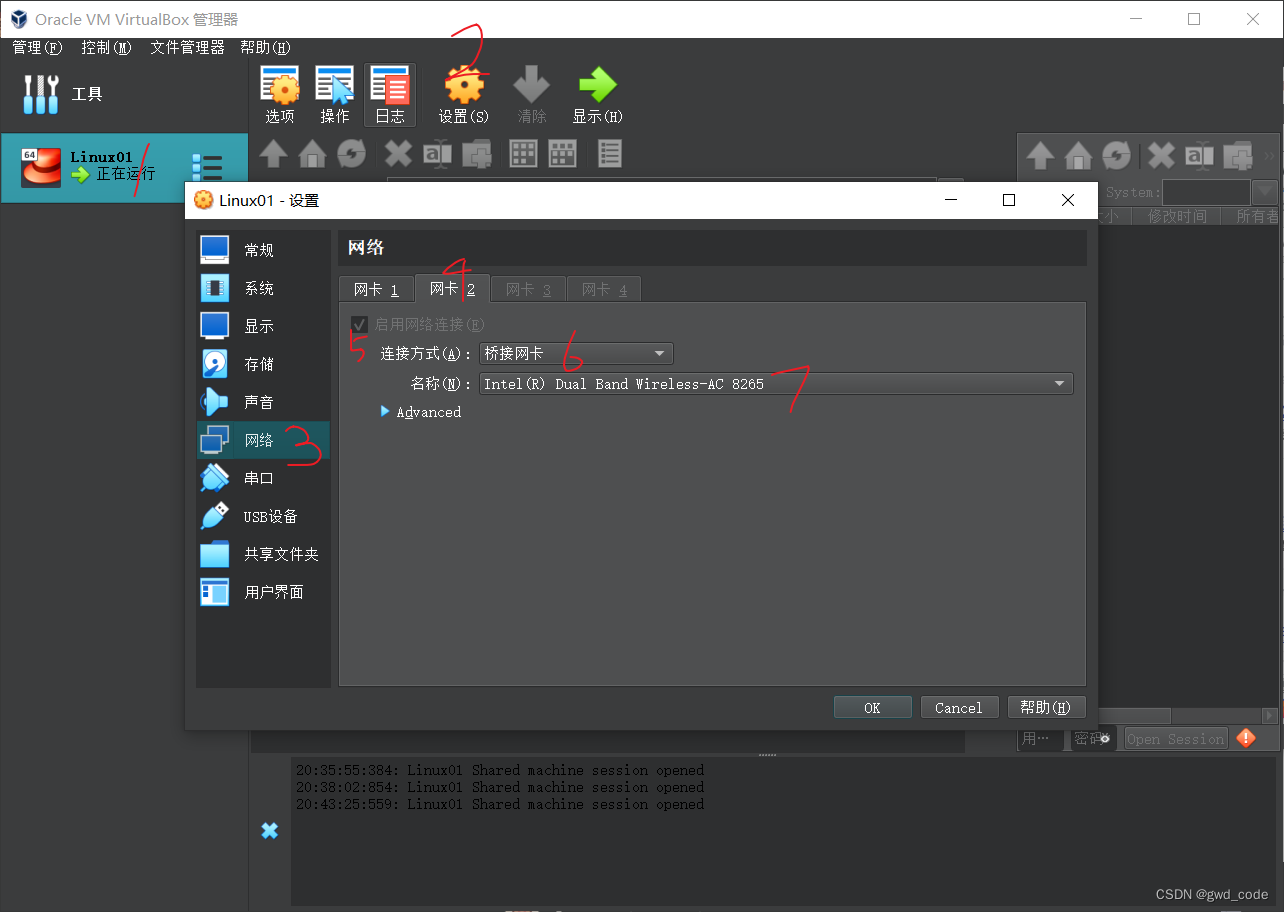1284x912 pixels.
Task: Switch to 网卡 3 tab
Action: [528, 289]
